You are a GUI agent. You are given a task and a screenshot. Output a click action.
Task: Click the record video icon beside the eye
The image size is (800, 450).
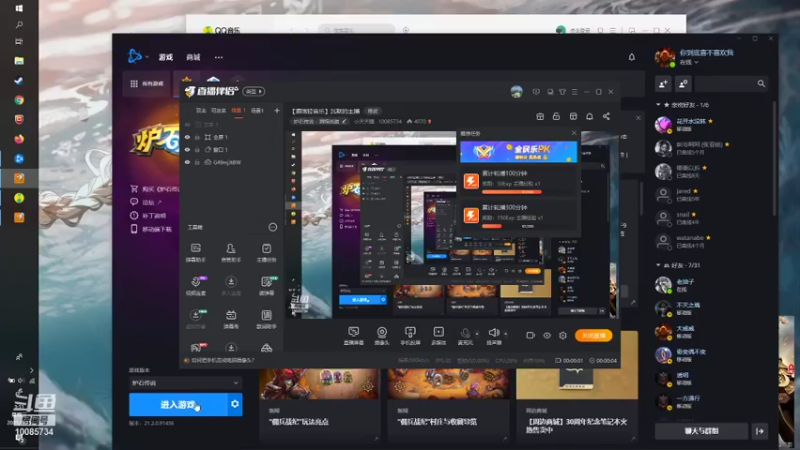[x=531, y=335]
